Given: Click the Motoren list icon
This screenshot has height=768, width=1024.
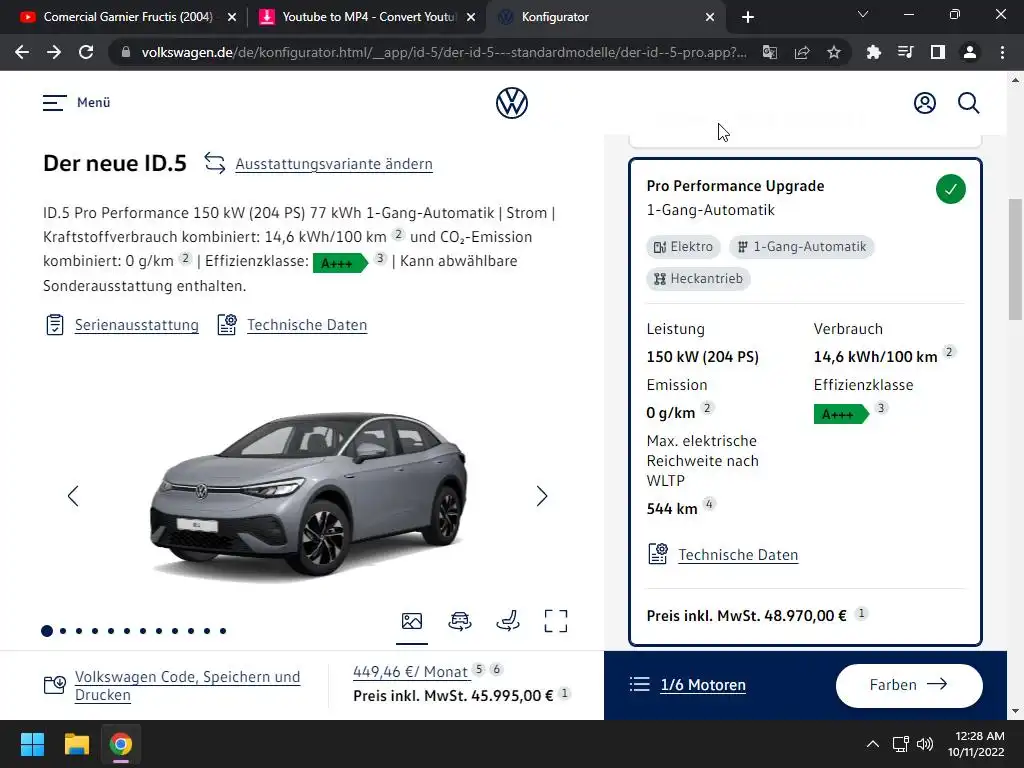Looking at the screenshot, I should [x=640, y=684].
